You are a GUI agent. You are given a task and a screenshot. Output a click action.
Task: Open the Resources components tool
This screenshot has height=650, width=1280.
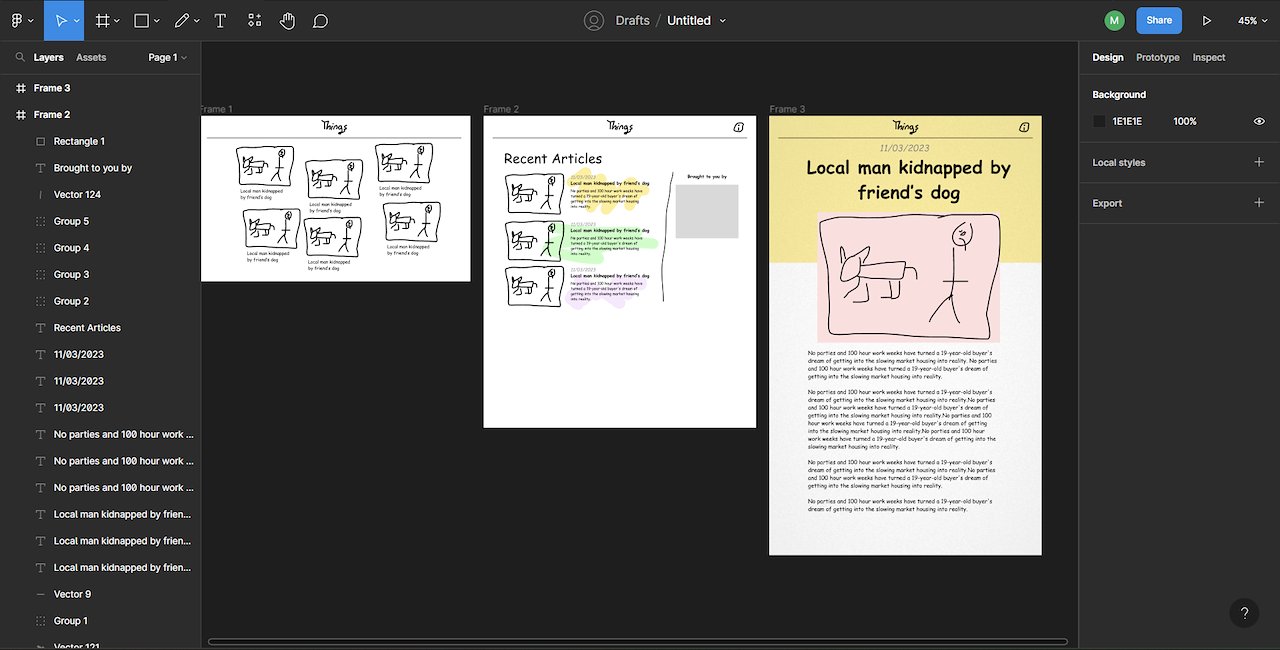coord(254,20)
